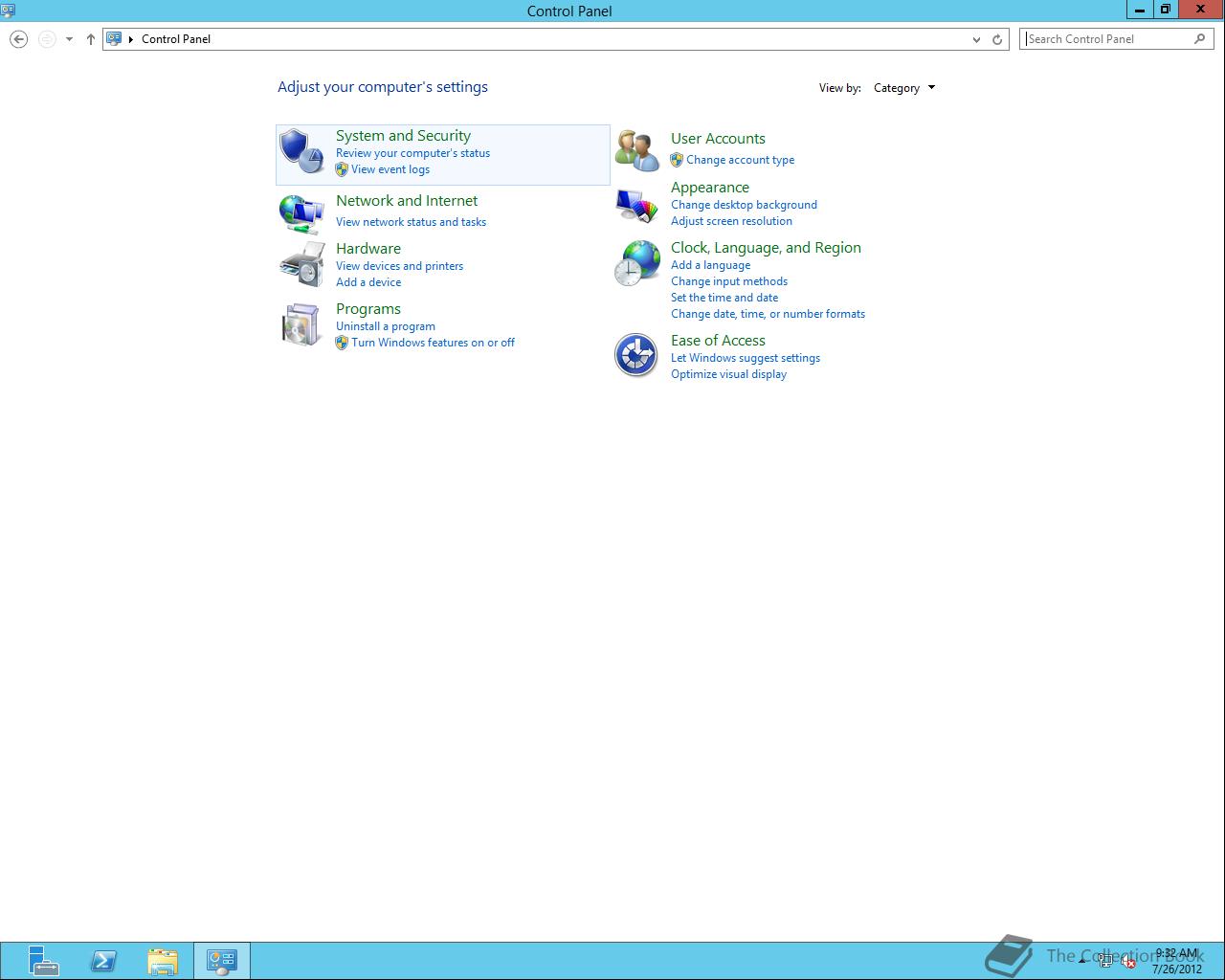Open File Explorer from the taskbar
This screenshot has width=1225, height=980.
tap(163, 961)
